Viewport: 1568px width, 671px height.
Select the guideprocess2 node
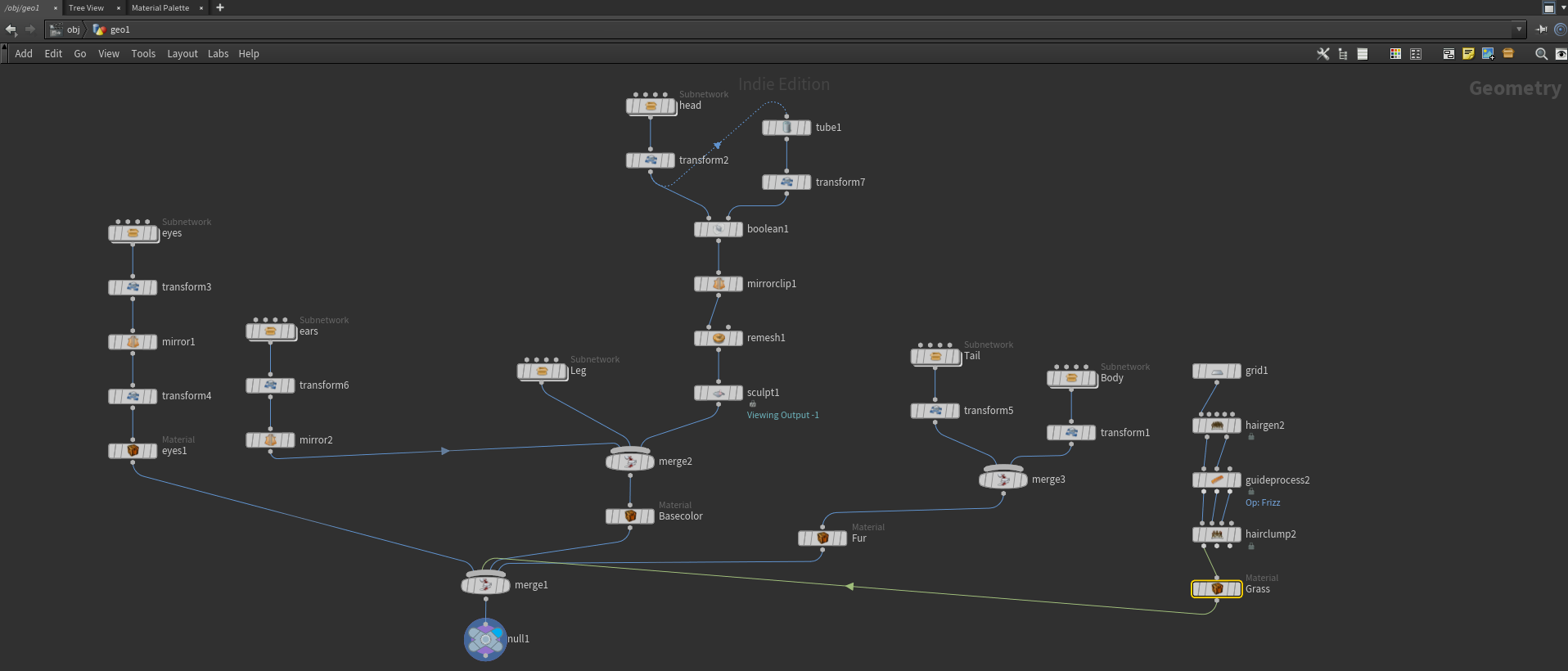pyautogui.click(x=1217, y=480)
